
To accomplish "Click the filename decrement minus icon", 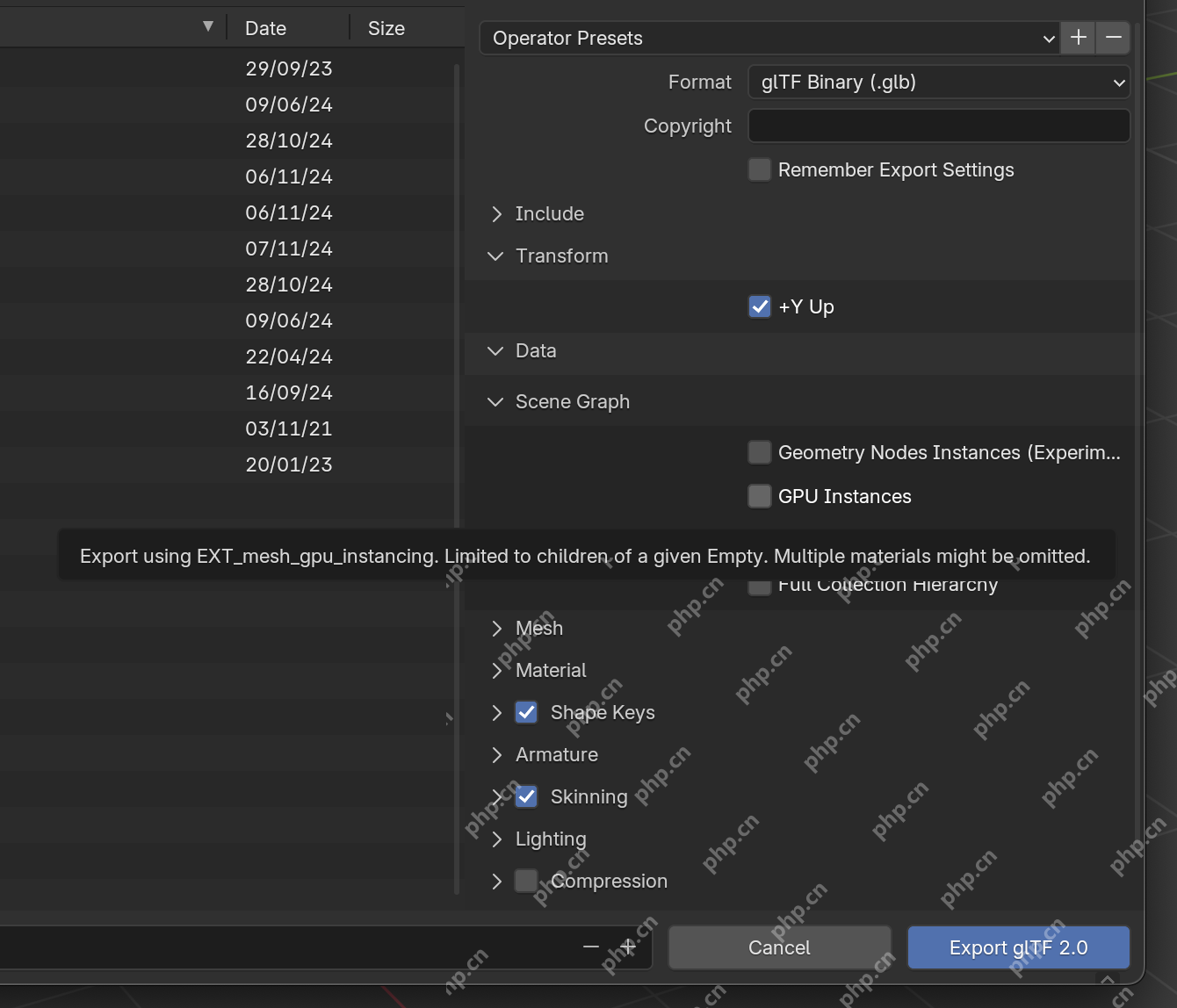I will click(591, 947).
